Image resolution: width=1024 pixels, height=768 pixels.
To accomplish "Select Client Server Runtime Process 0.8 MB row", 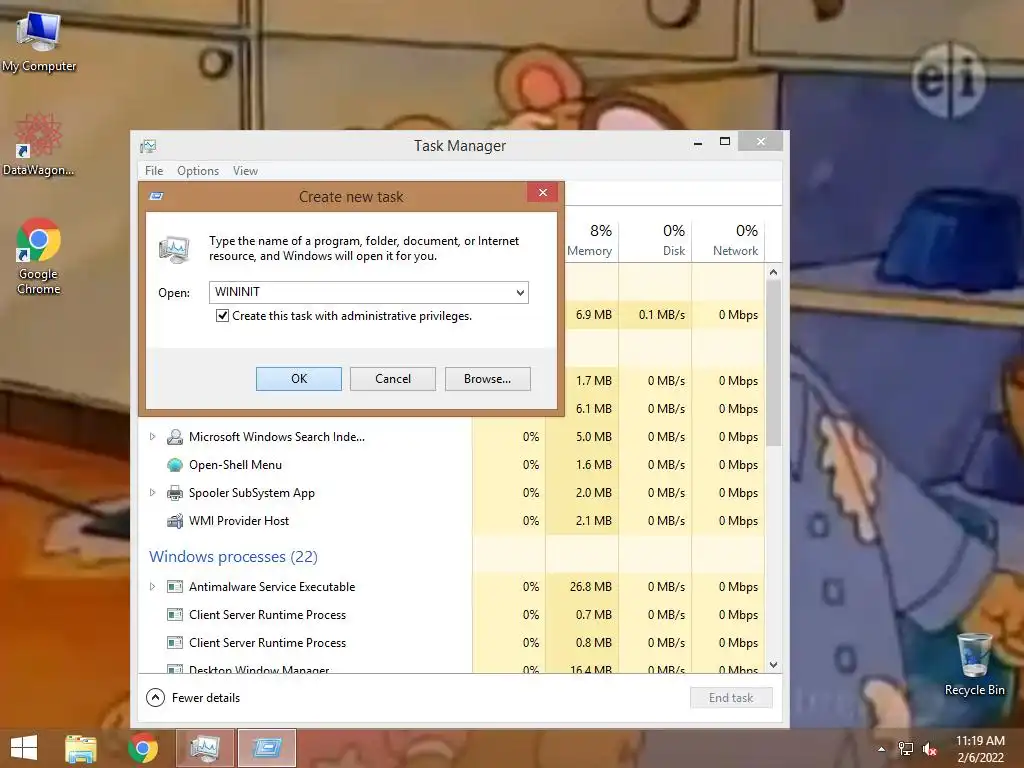I will pyautogui.click(x=451, y=643).
